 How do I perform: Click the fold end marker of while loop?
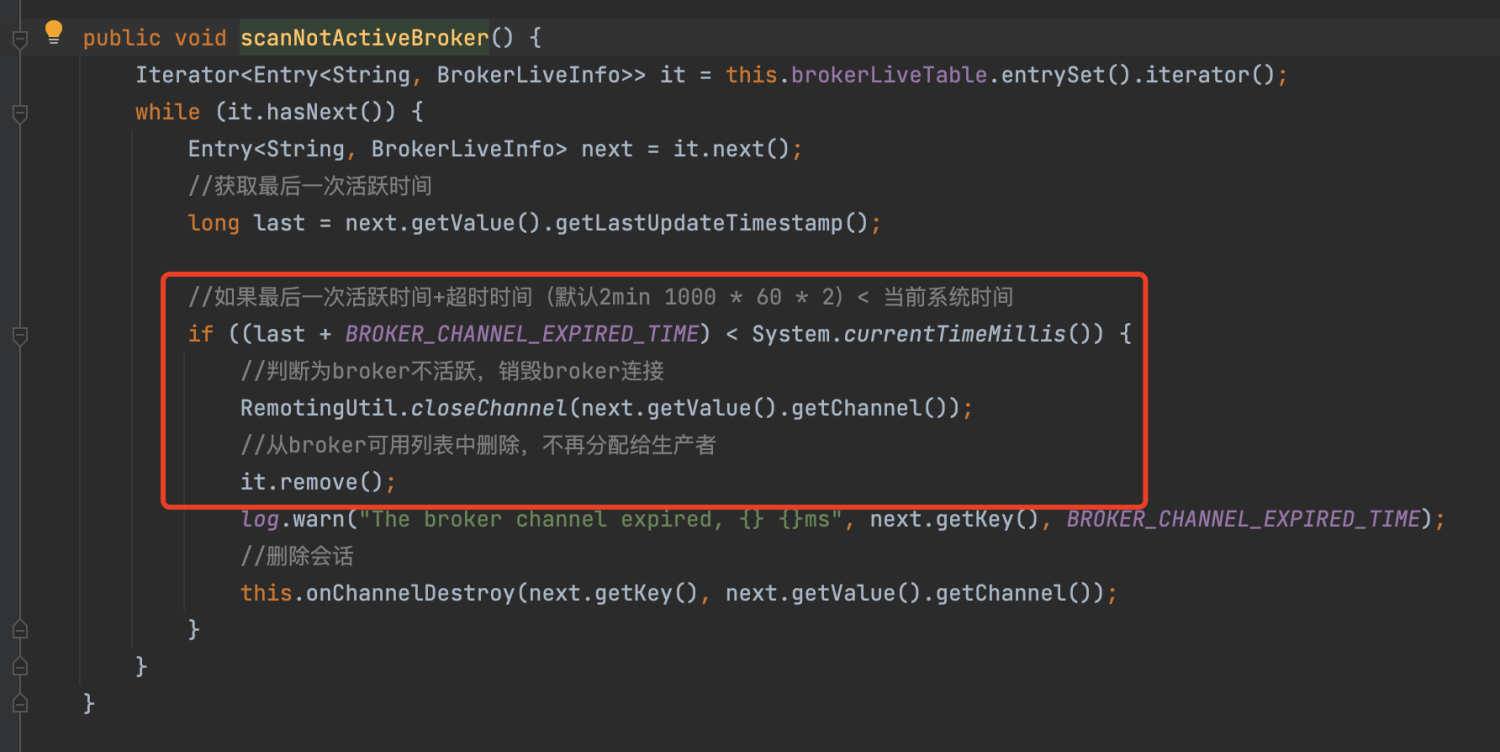click(x=19, y=666)
